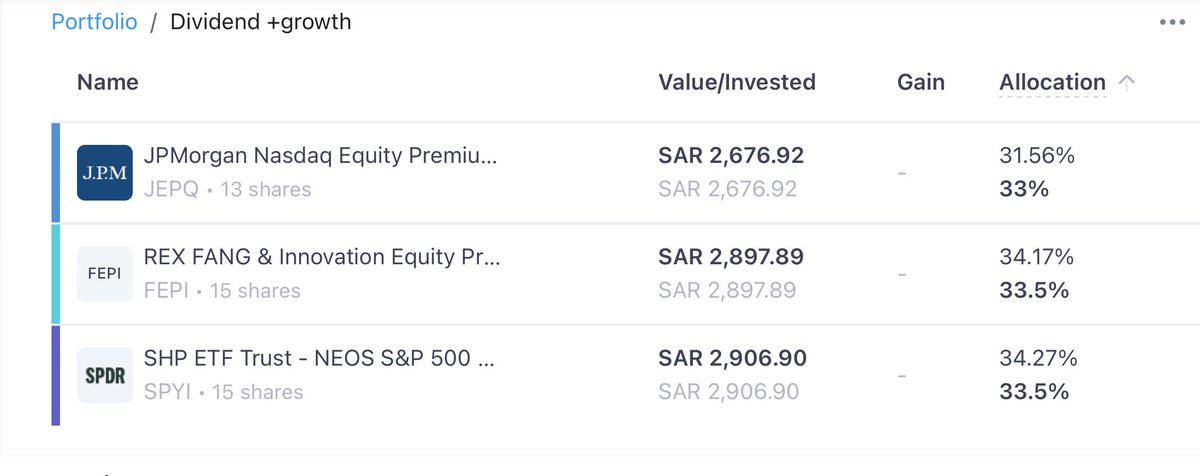
Task: Select the Dividend +growth breadcrumb title
Action: click(261, 22)
